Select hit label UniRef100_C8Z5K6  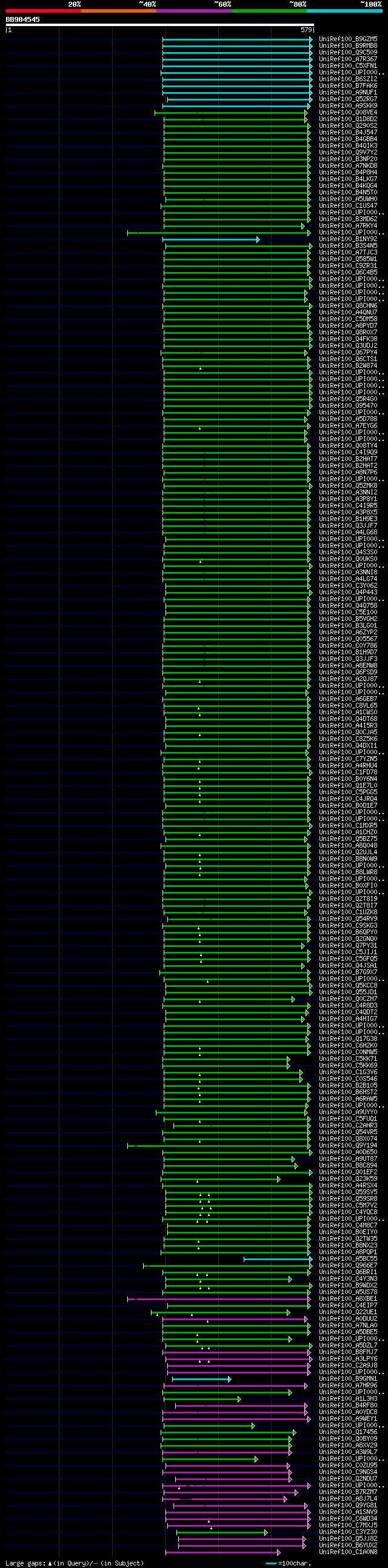point(348,739)
